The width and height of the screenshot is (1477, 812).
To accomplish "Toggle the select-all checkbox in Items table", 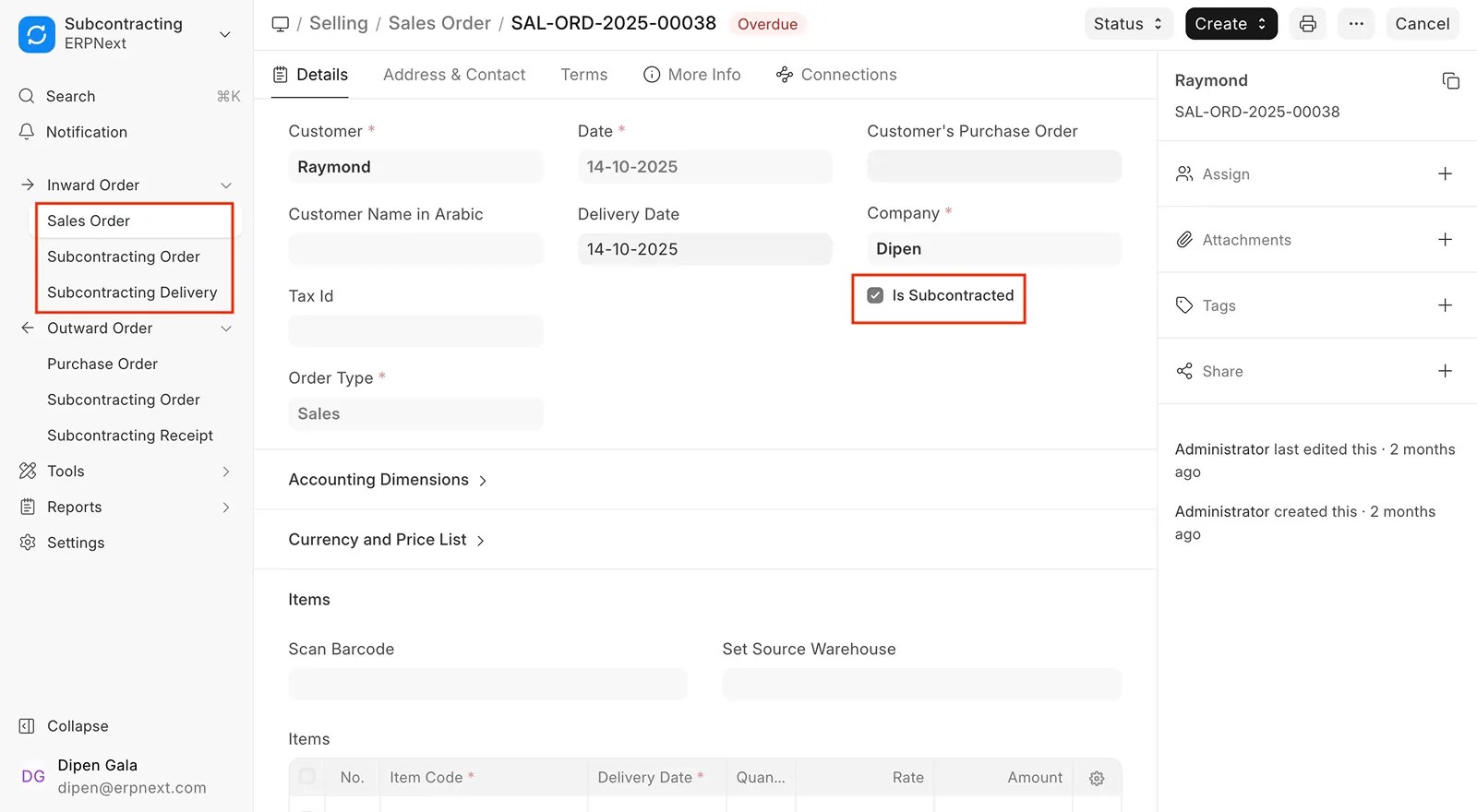I will [307, 777].
